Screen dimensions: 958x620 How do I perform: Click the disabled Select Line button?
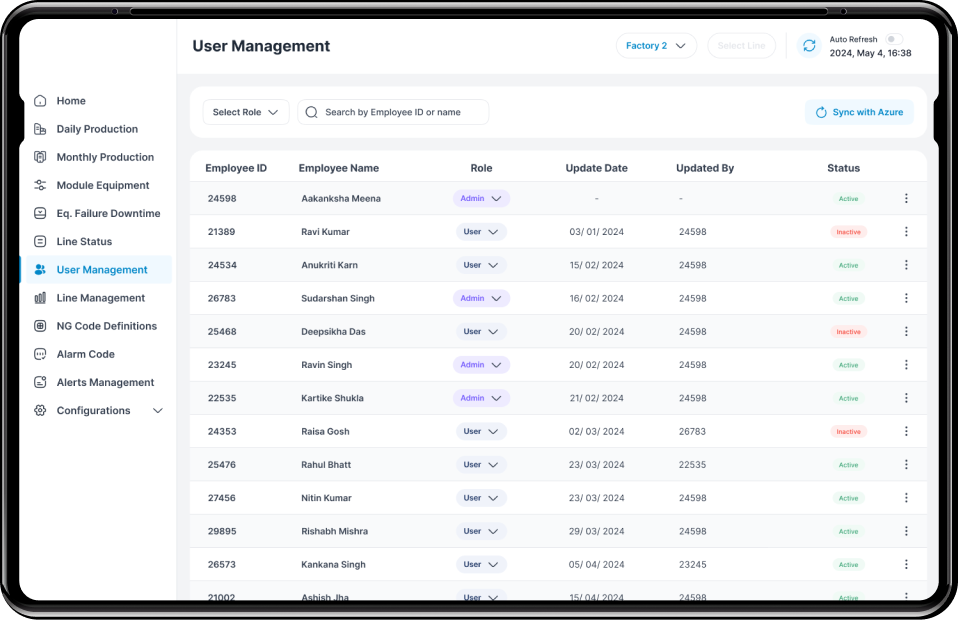pyautogui.click(x=741, y=45)
